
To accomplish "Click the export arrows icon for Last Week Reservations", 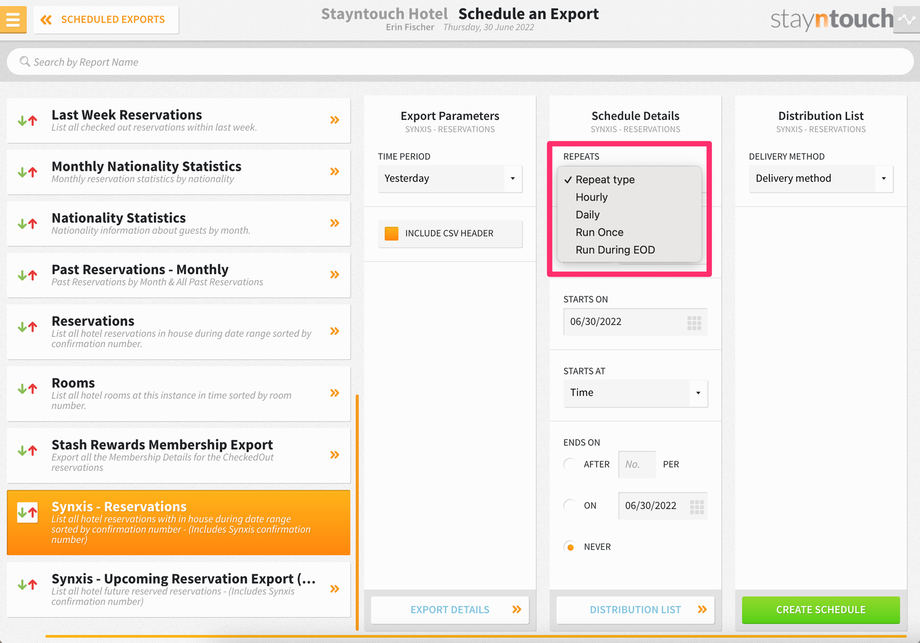I will (27, 120).
